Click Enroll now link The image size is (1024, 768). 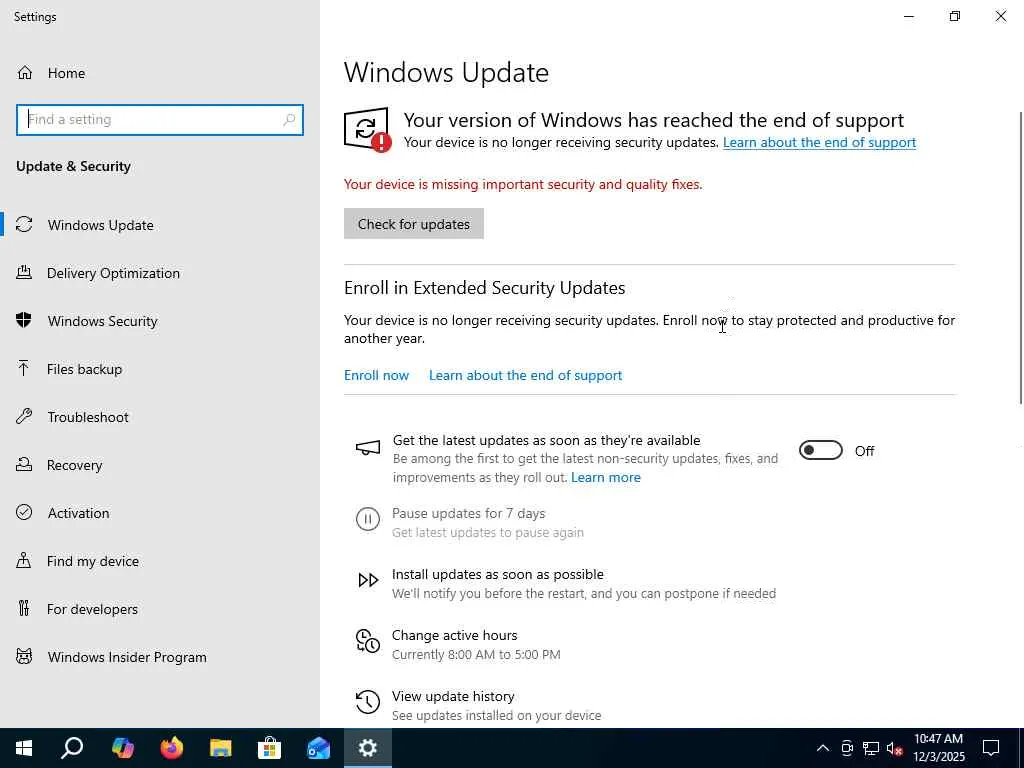click(376, 376)
